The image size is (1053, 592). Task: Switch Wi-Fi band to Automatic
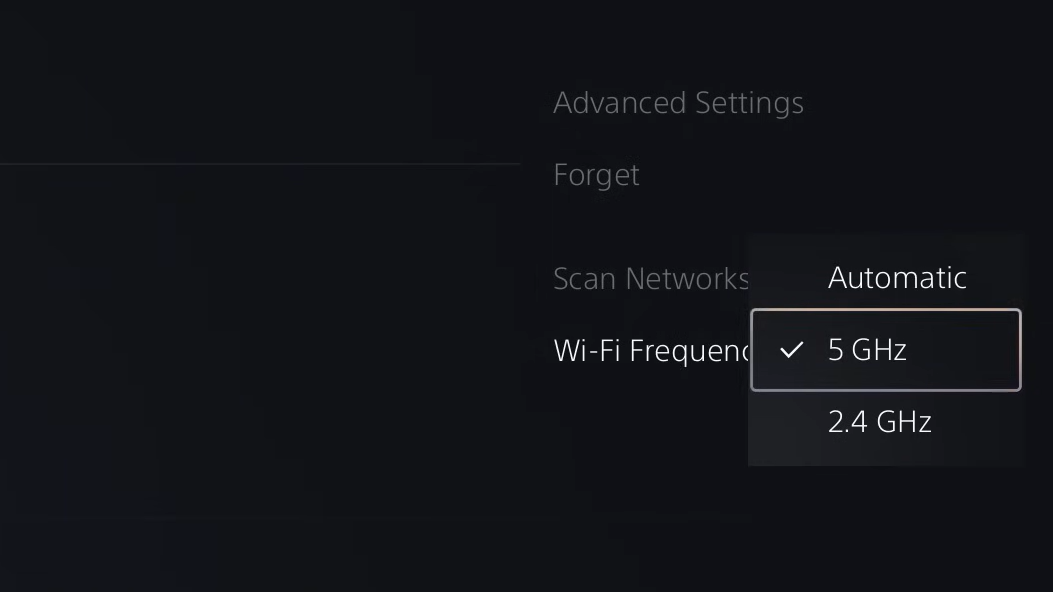click(x=896, y=277)
